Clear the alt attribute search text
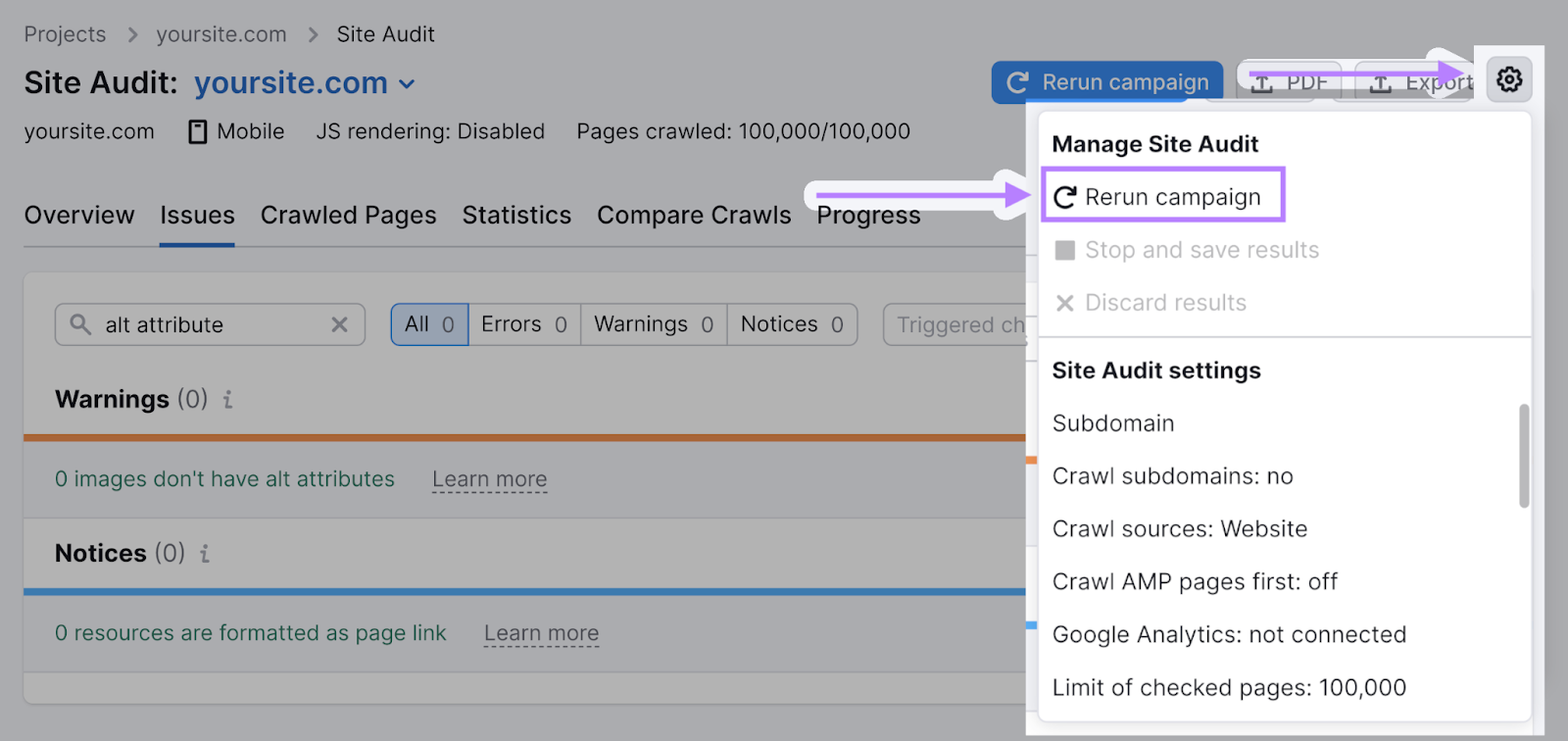Viewport: 1568px width, 741px height. (339, 324)
